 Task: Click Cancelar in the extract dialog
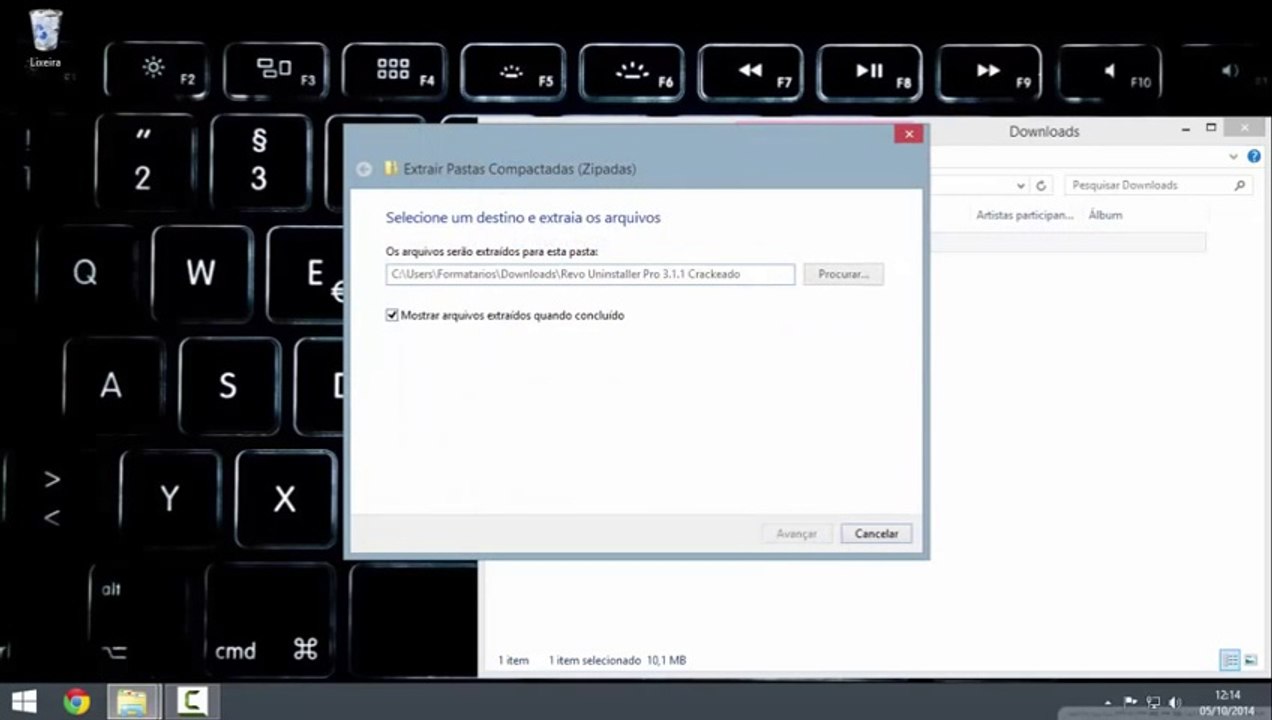tap(876, 534)
